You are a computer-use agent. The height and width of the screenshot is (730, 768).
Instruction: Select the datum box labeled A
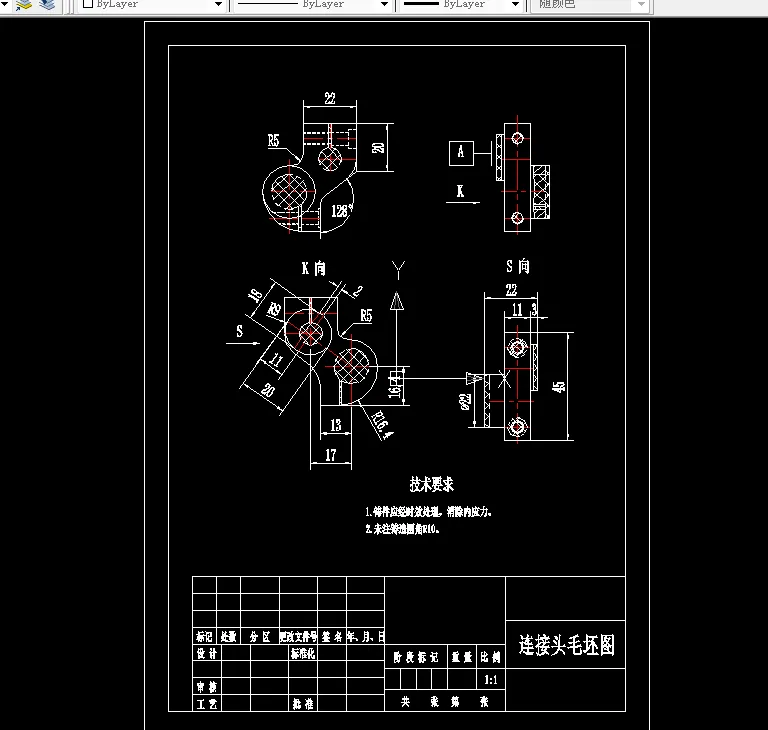click(461, 153)
